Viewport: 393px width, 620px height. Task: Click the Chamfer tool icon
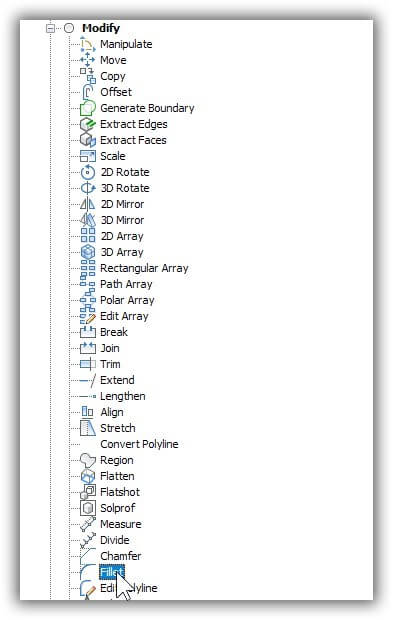pos(88,556)
